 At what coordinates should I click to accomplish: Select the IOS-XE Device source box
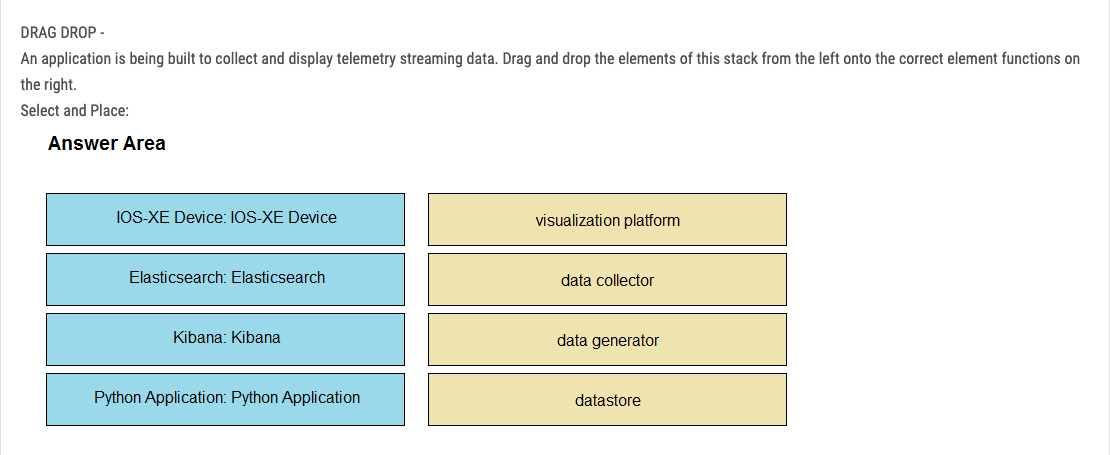pos(225,219)
